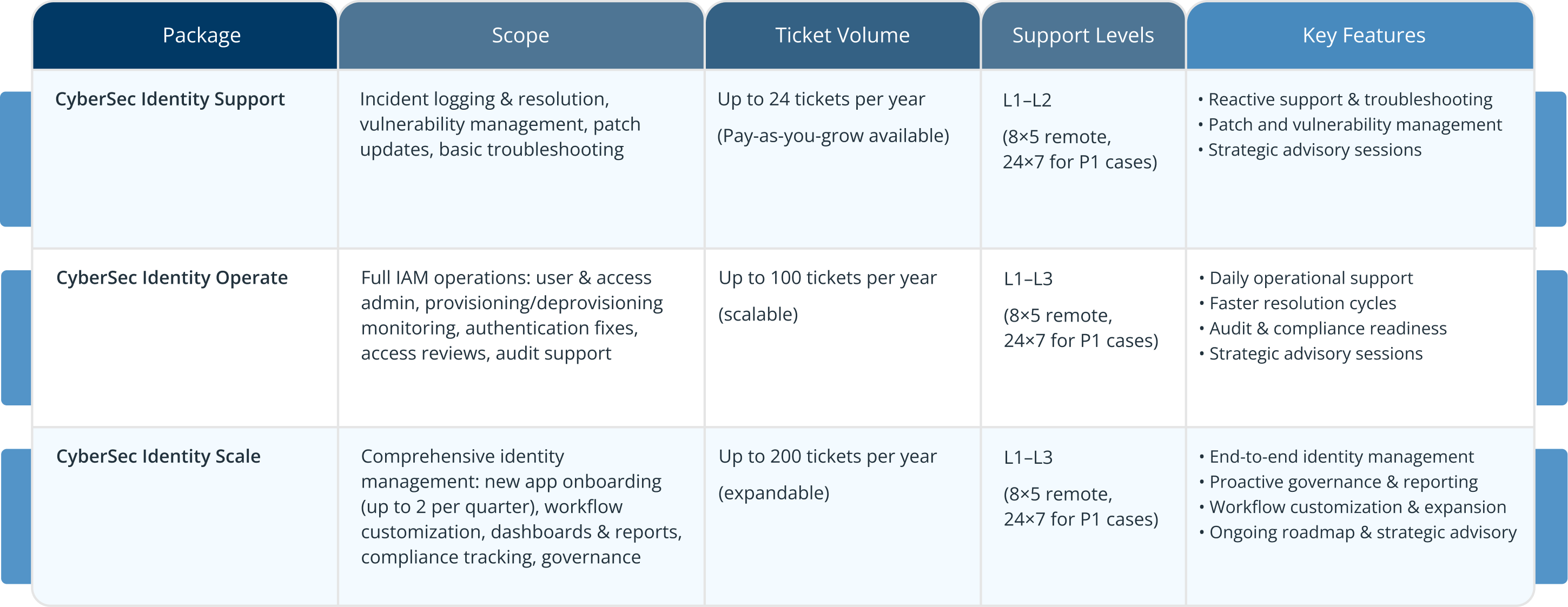Click the '(expandable)' ticket volume note

coord(773,492)
